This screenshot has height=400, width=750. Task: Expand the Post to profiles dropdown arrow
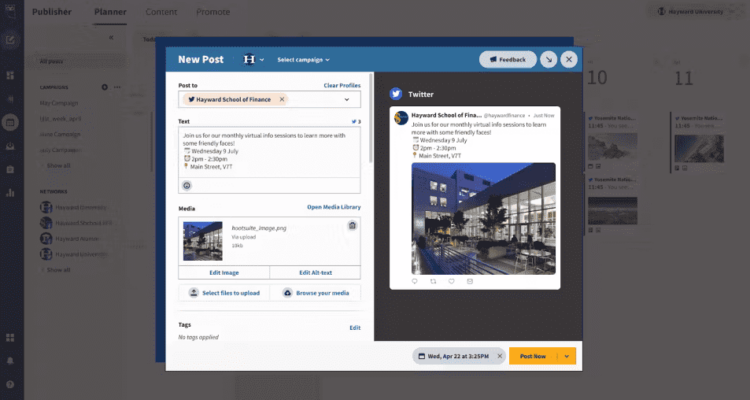pyautogui.click(x=347, y=100)
